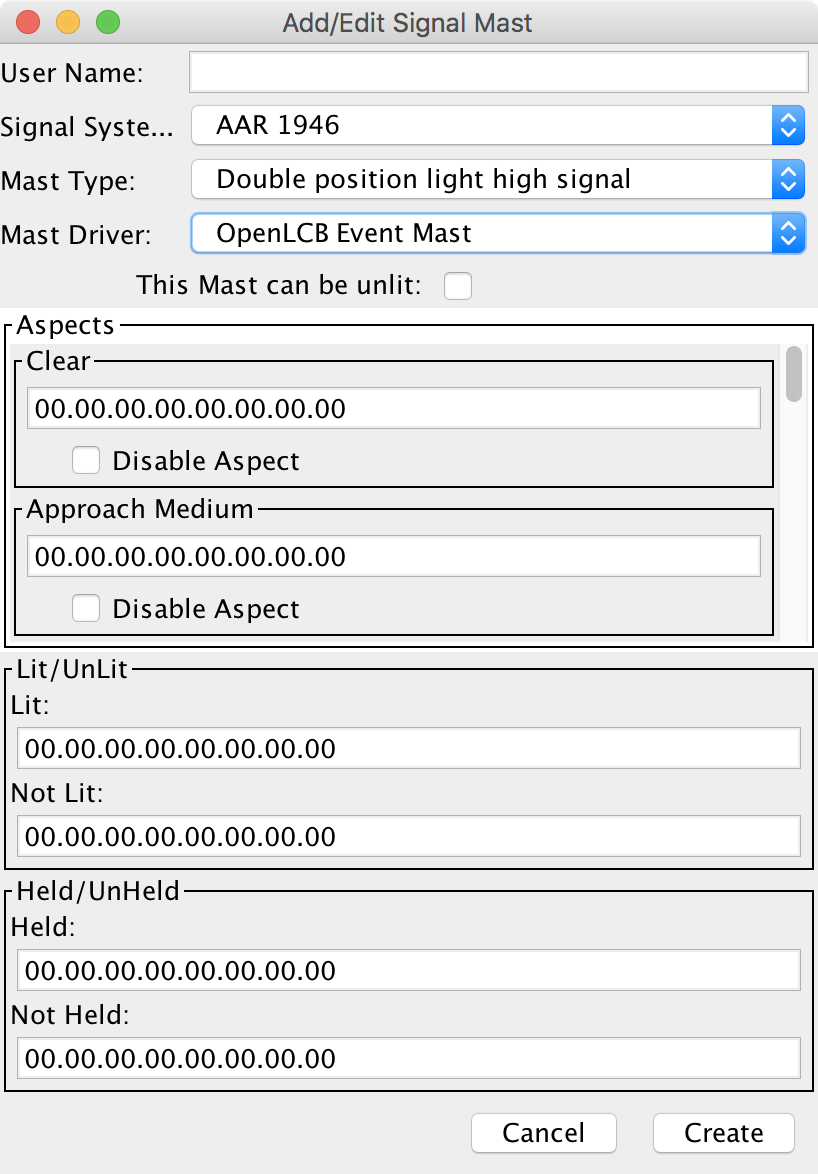Expand the Mast Driver combo box
This screenshot has height=1174, width=818.
coord(498,234)
